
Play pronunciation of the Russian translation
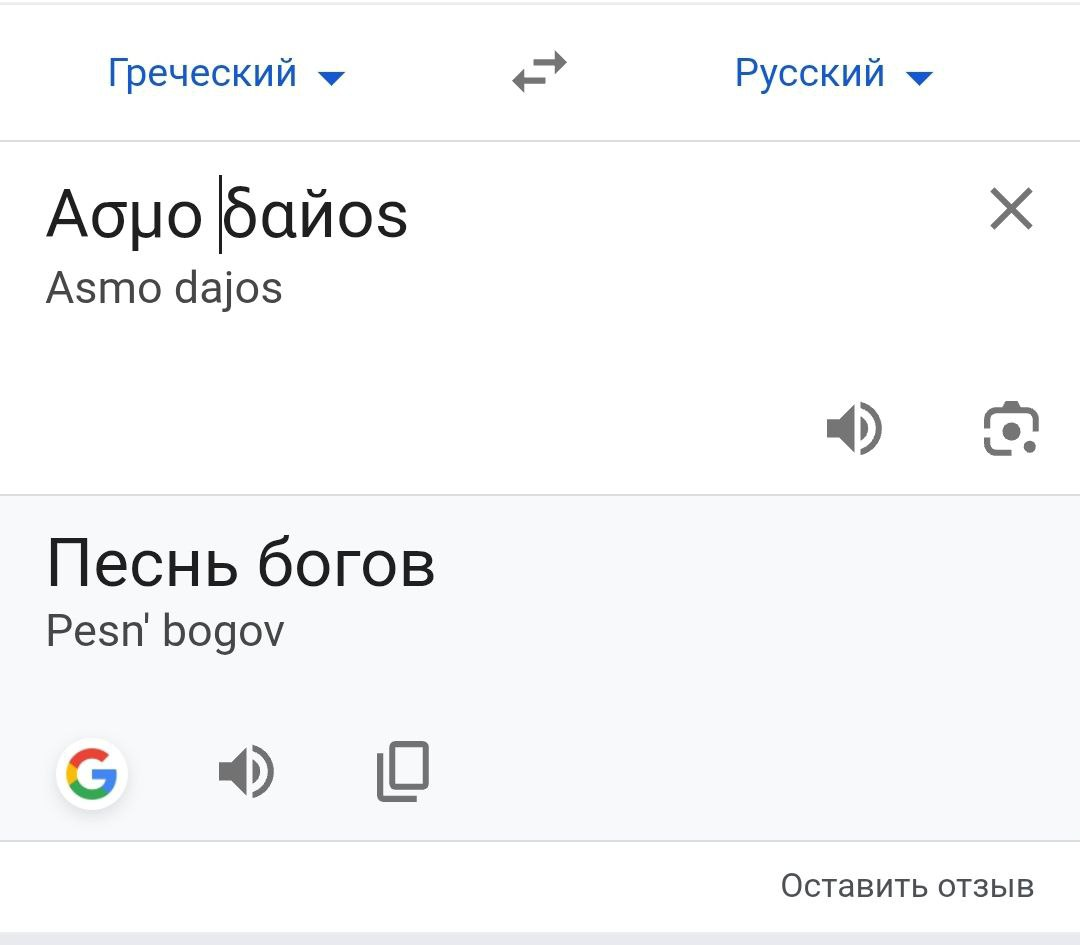pyautogui.click(x=247, y=770)
